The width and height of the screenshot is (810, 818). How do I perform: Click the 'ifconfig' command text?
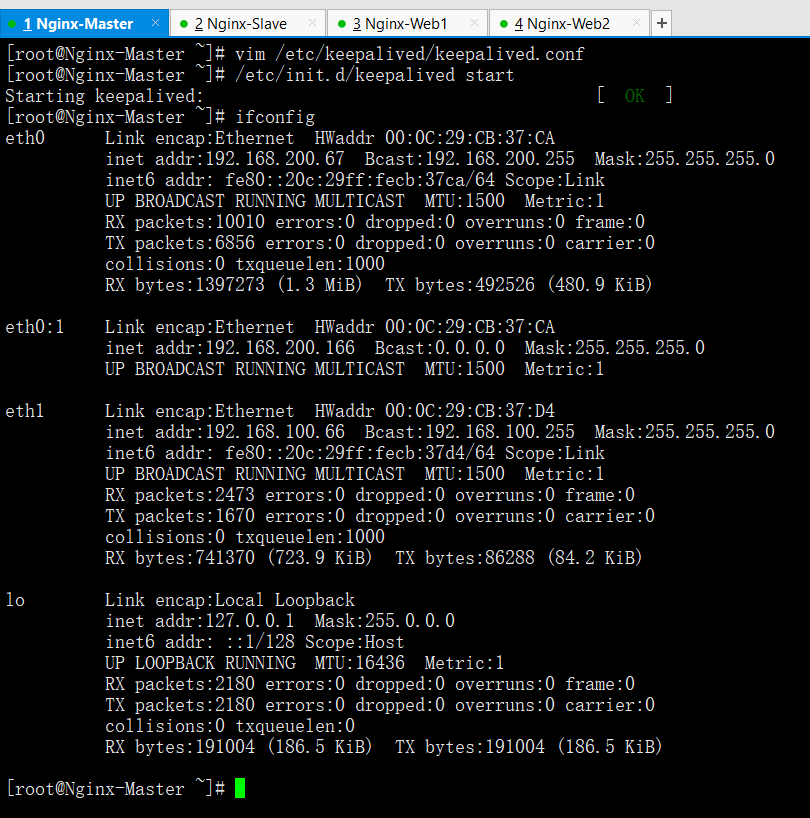coord(275,117)
